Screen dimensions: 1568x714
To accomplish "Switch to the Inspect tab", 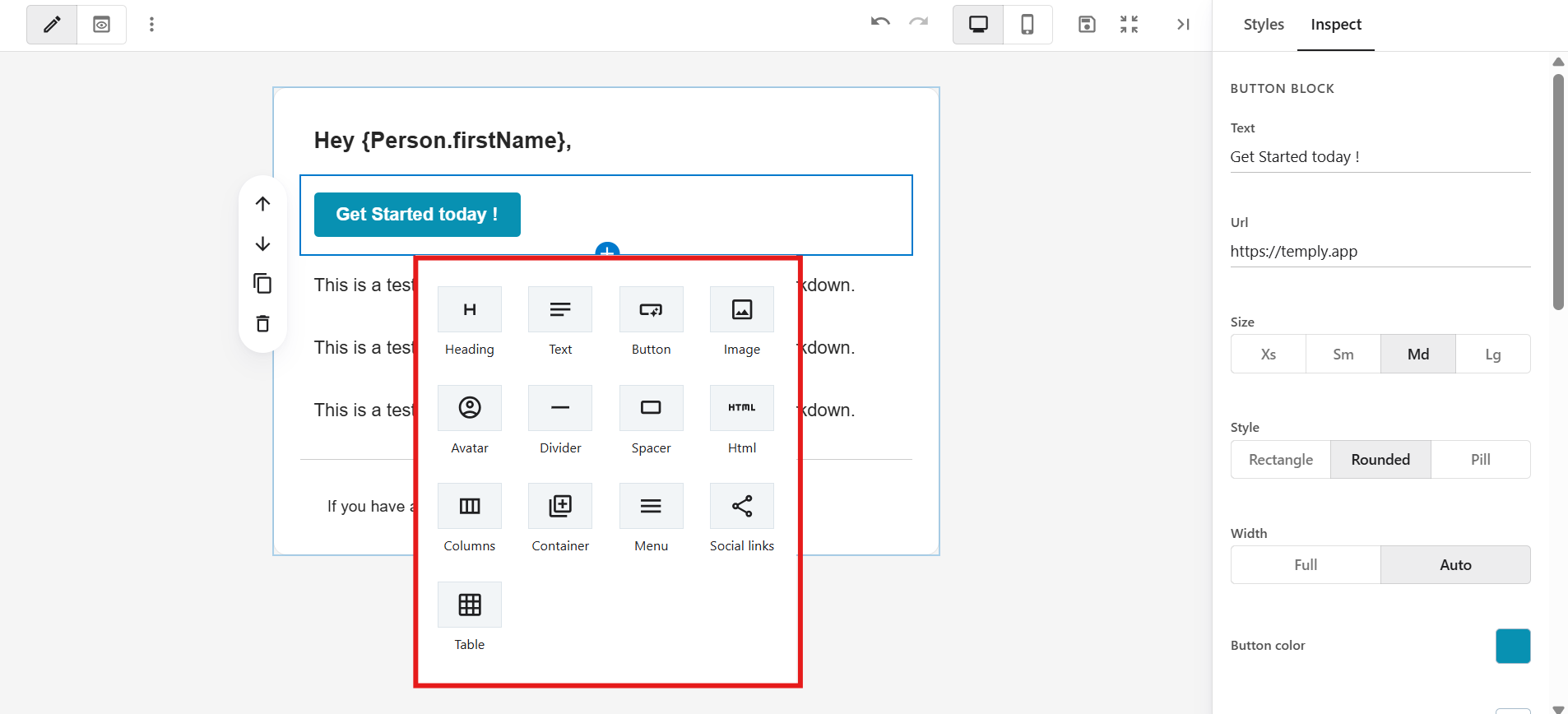I will [1336, 25].
